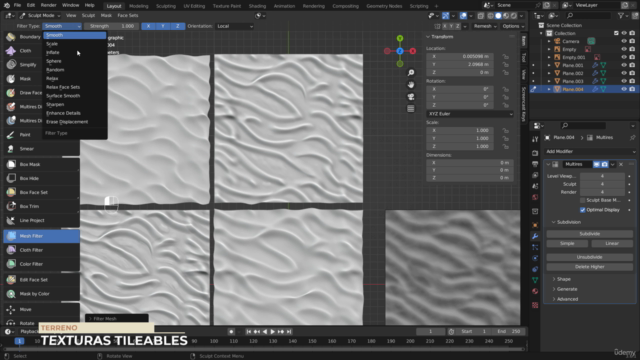Click the blue Z axis on navigation gizmo
Viewport: 640px width, 360px height.
point(400,51)
